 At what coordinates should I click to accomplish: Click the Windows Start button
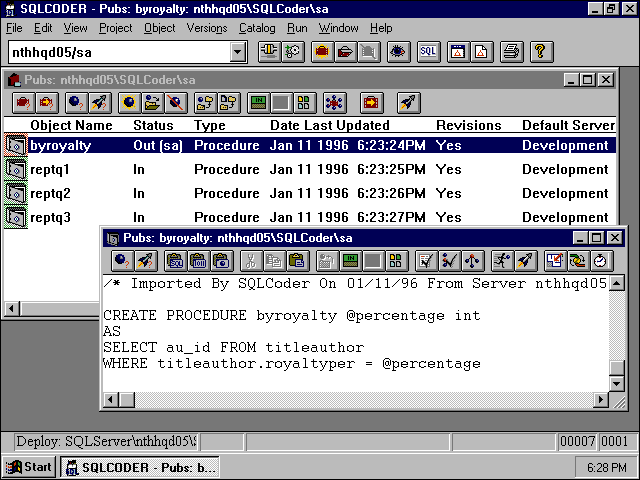(29, 467)
